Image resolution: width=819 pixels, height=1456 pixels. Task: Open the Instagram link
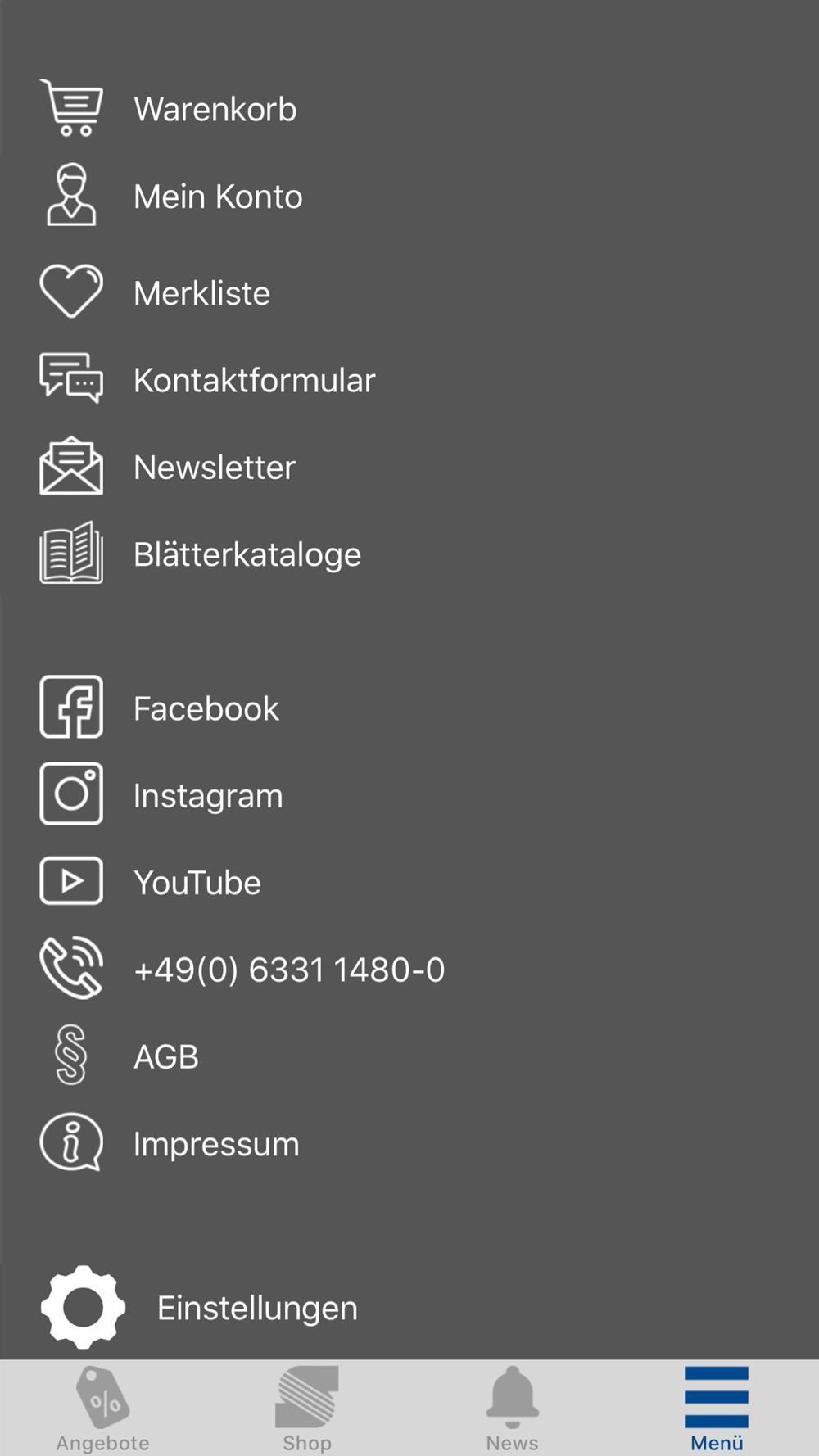(208, 797)
